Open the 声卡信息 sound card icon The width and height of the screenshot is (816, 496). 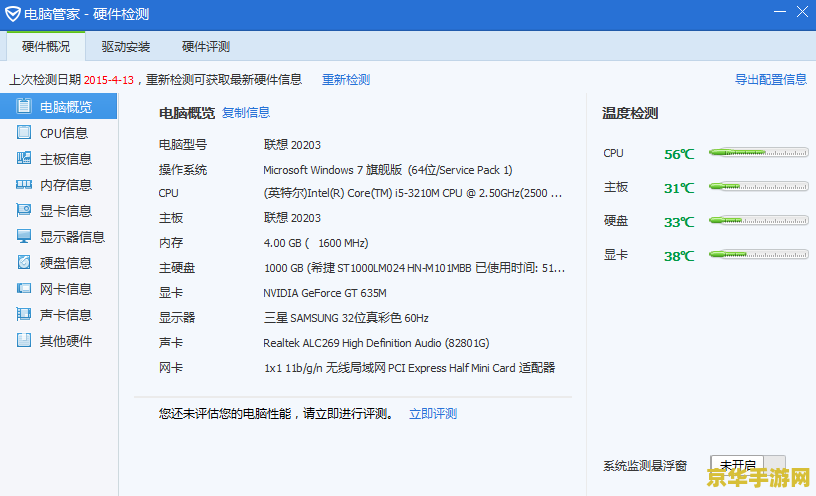pos(23,314)
